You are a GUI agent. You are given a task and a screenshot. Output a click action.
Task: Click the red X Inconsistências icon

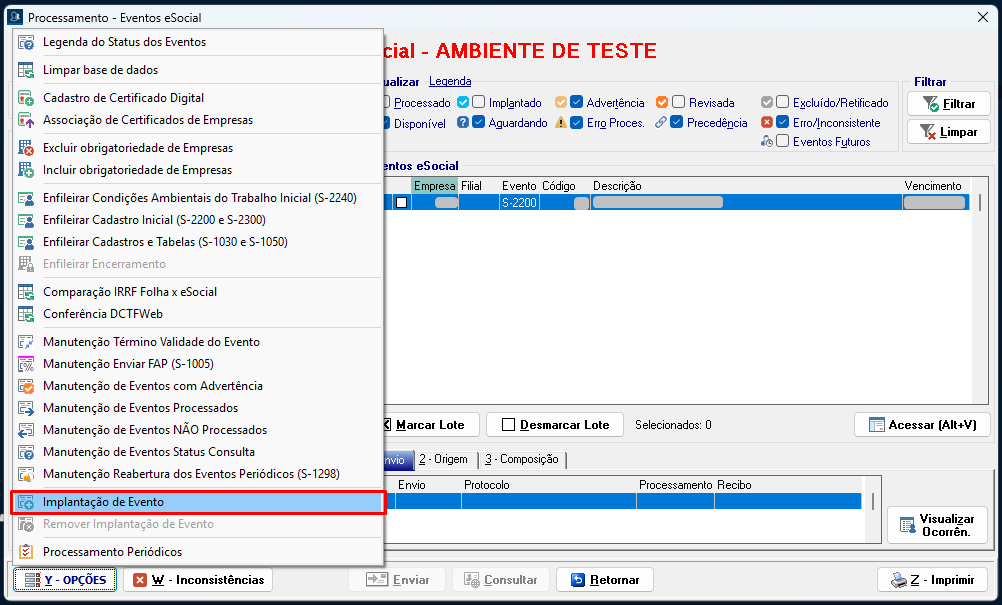coord(140,580)
